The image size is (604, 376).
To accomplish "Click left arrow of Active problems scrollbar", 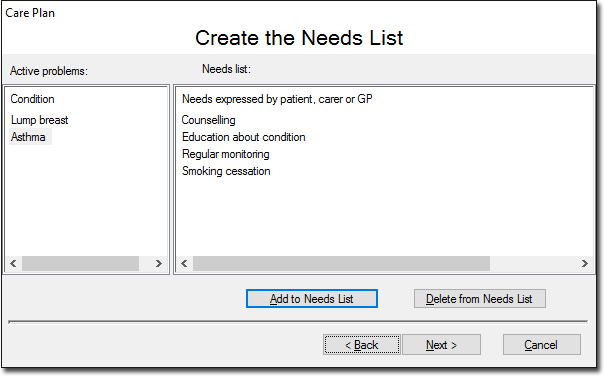I will click(13, 264).
